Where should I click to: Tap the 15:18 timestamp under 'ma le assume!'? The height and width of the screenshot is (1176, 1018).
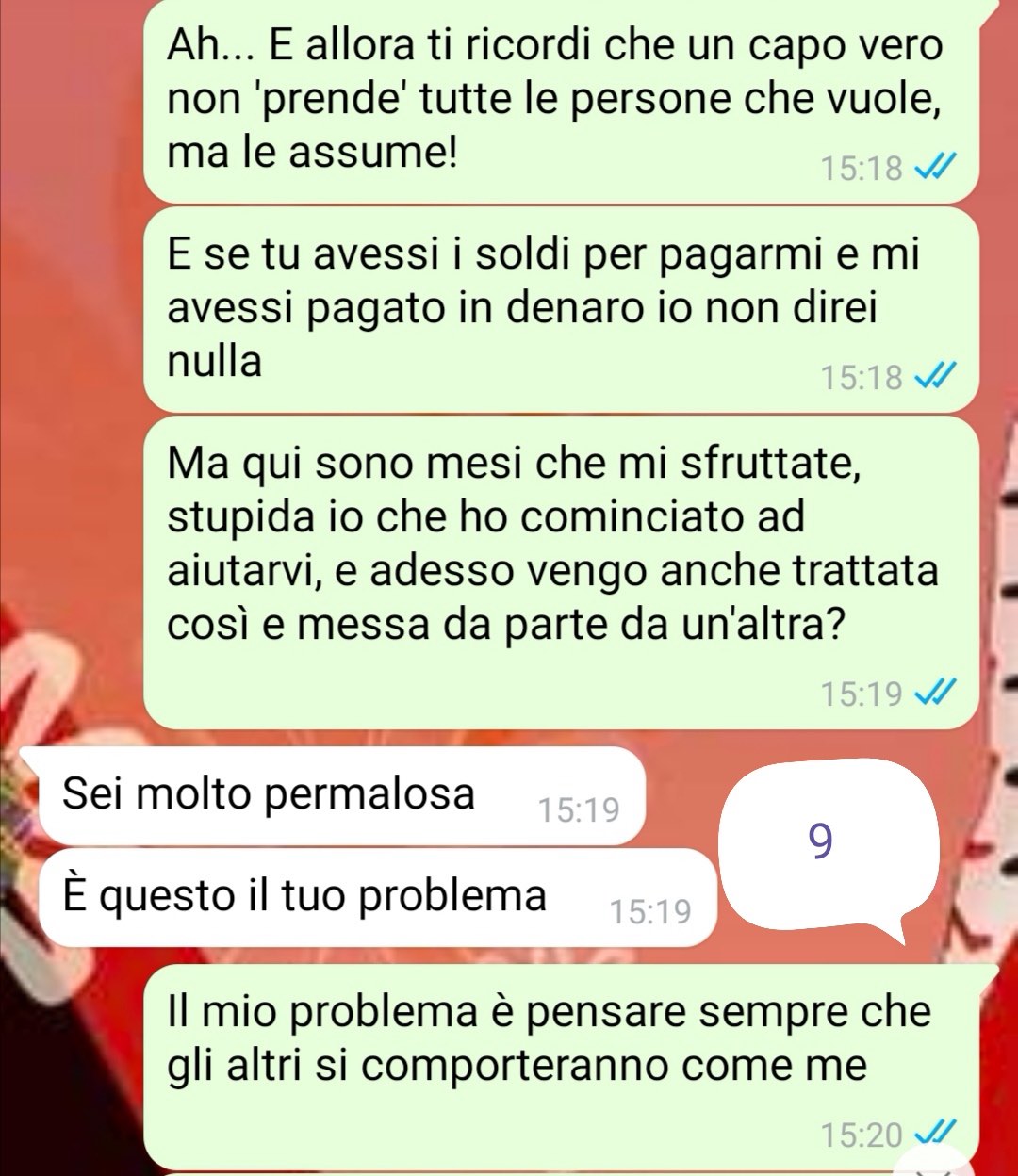tap(862, 170)
